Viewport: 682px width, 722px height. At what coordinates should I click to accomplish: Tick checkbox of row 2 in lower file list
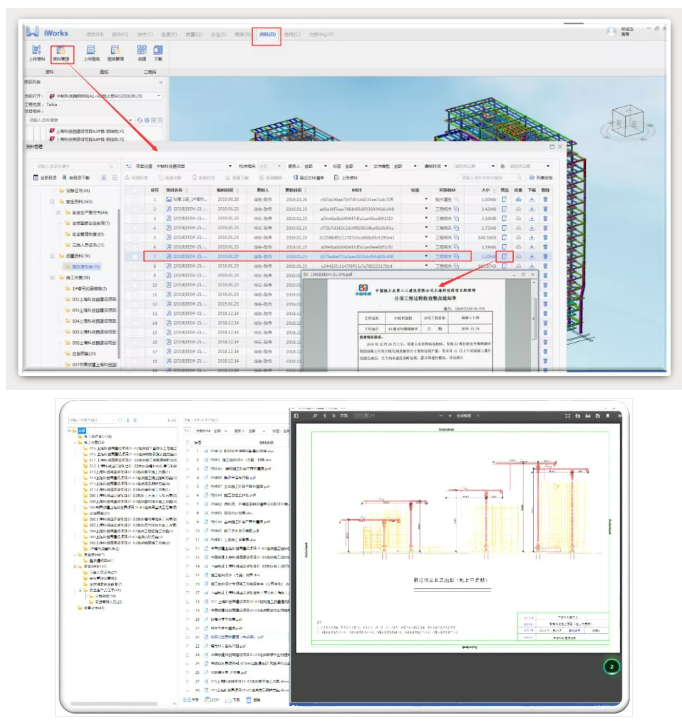click(187, 460)
